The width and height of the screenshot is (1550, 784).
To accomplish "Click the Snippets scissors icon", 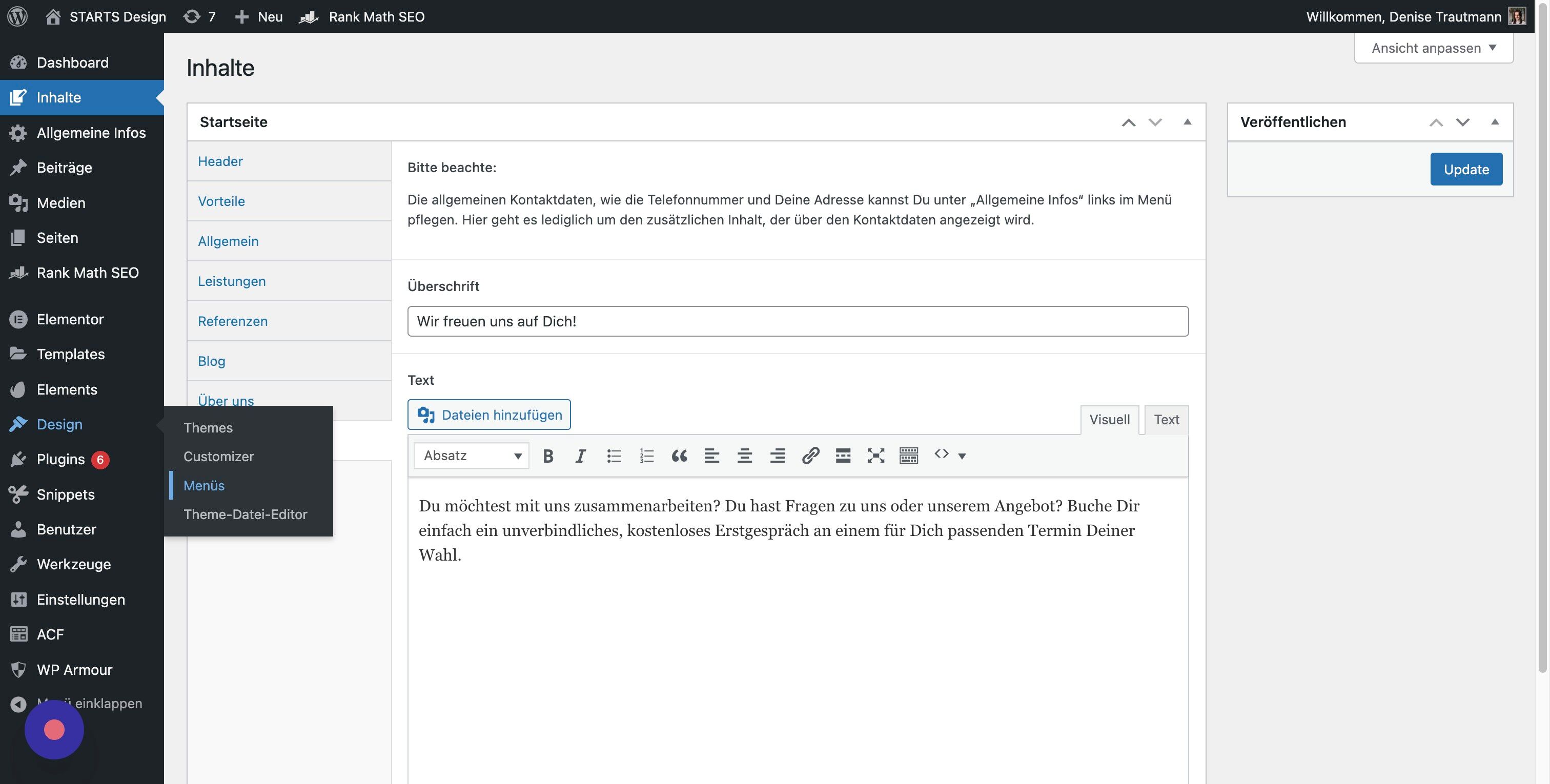I will coord(18,494).
